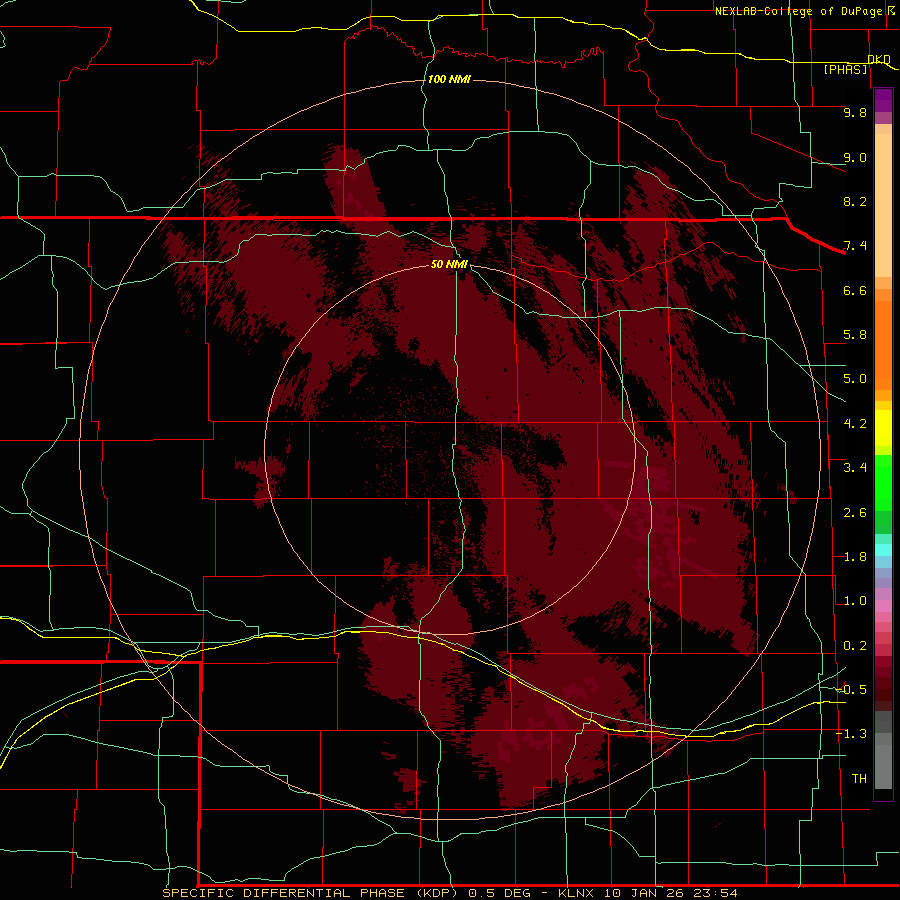Click the 2.6 value on the color scale

(855, 513)
